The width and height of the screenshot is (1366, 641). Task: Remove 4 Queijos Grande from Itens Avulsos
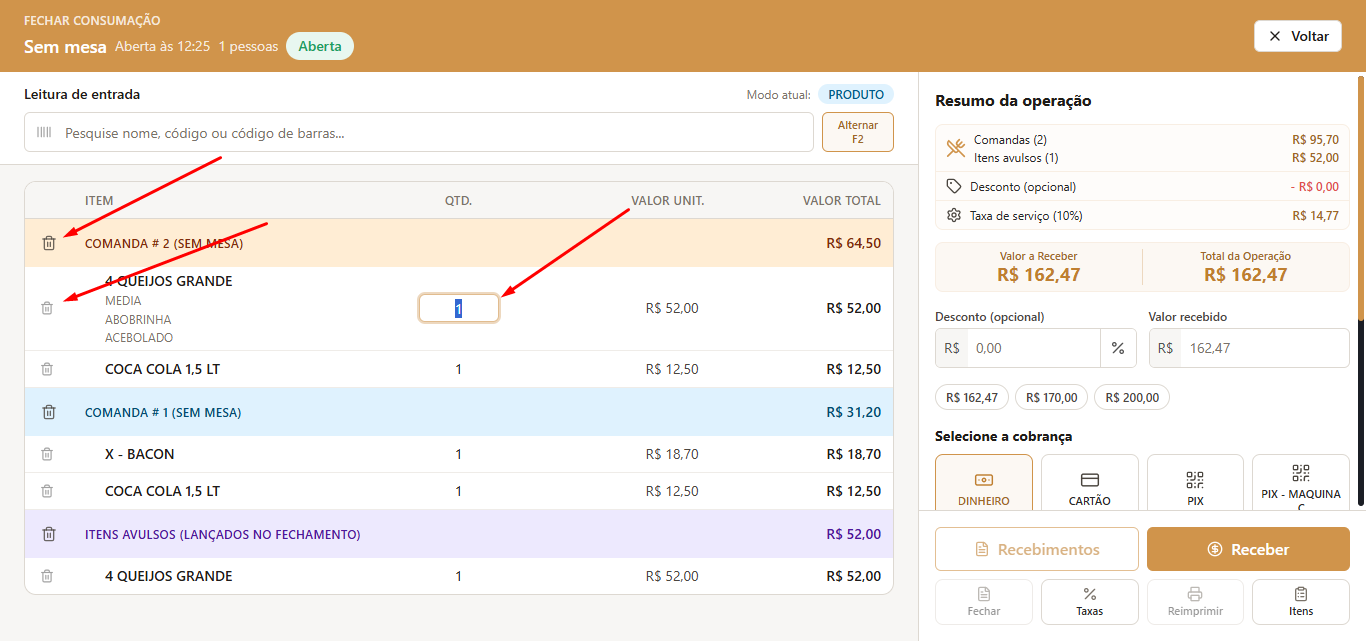tap(47, 576)
